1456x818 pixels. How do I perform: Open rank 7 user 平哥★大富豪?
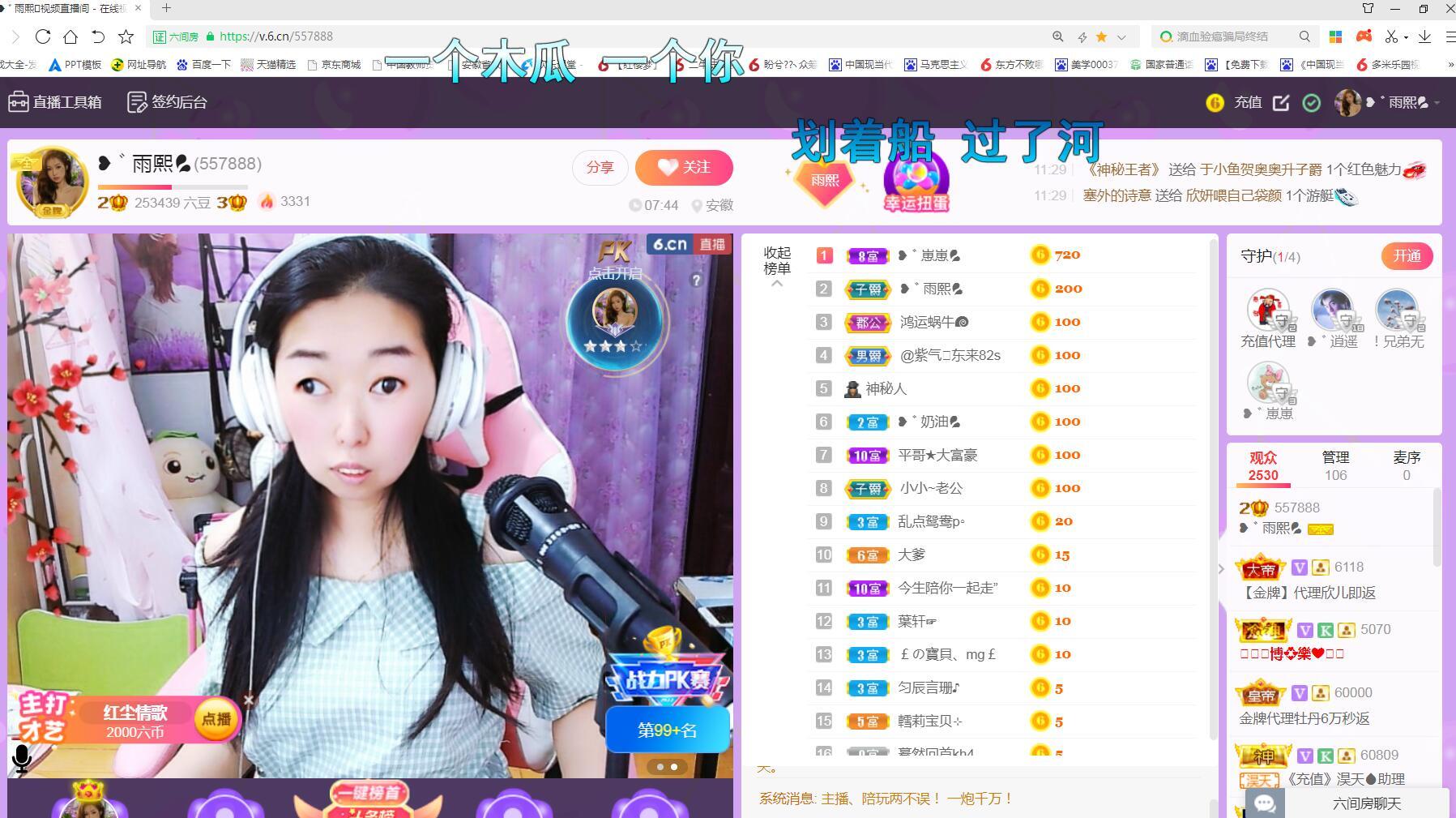[937, 455]
